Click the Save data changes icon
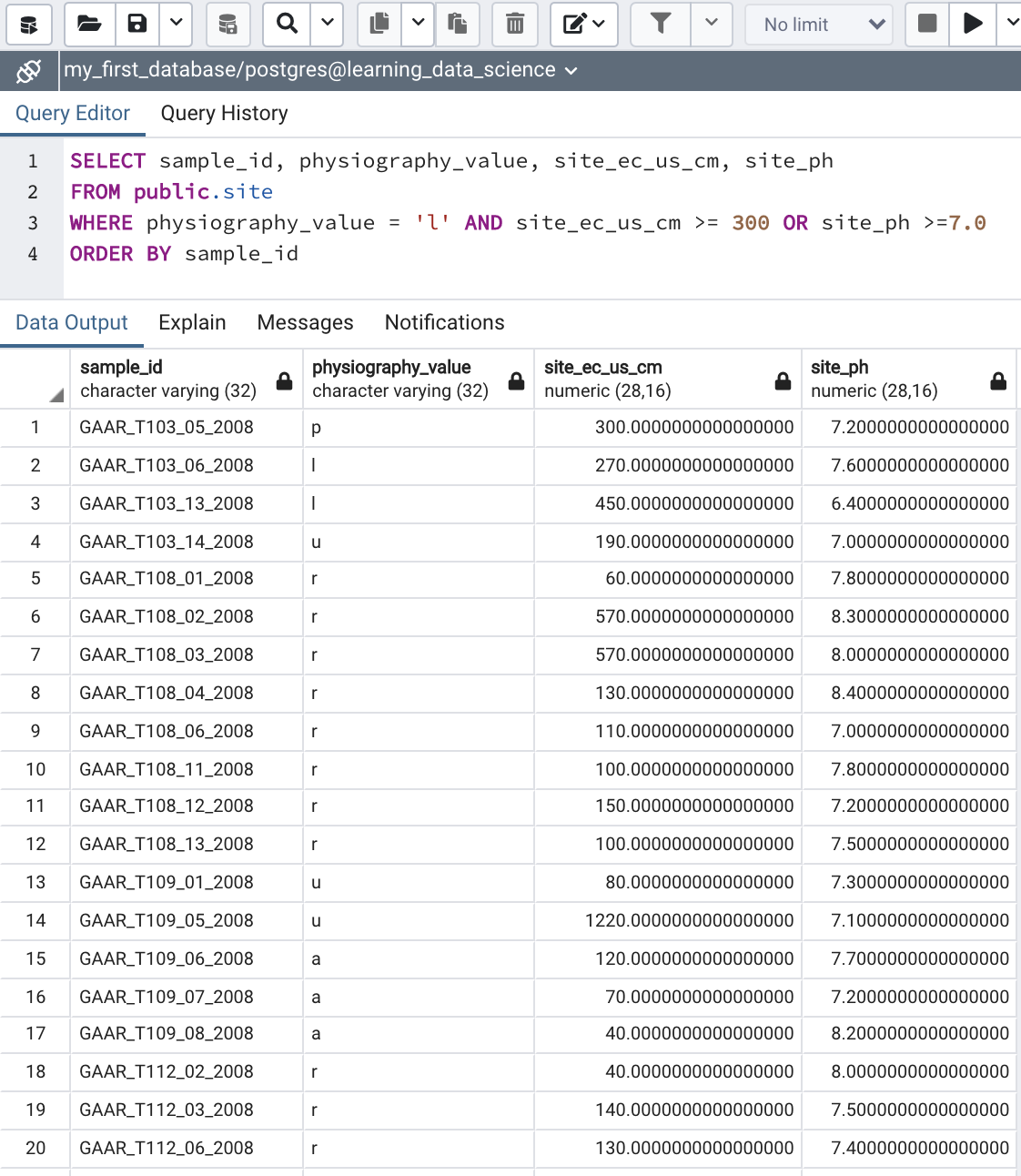The height and width of the screenshot is (1176, 1021). 227,24
